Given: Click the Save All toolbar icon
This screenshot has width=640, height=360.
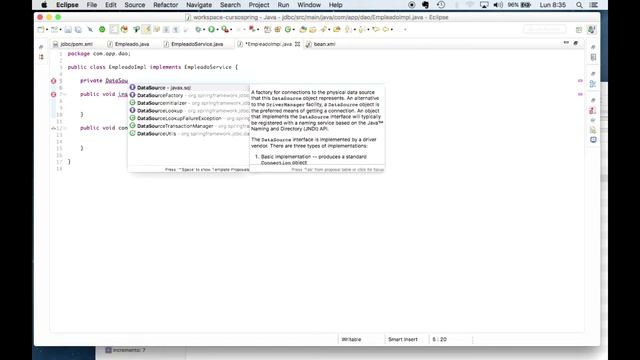Looking at the screenshot, I should [78, 29].
